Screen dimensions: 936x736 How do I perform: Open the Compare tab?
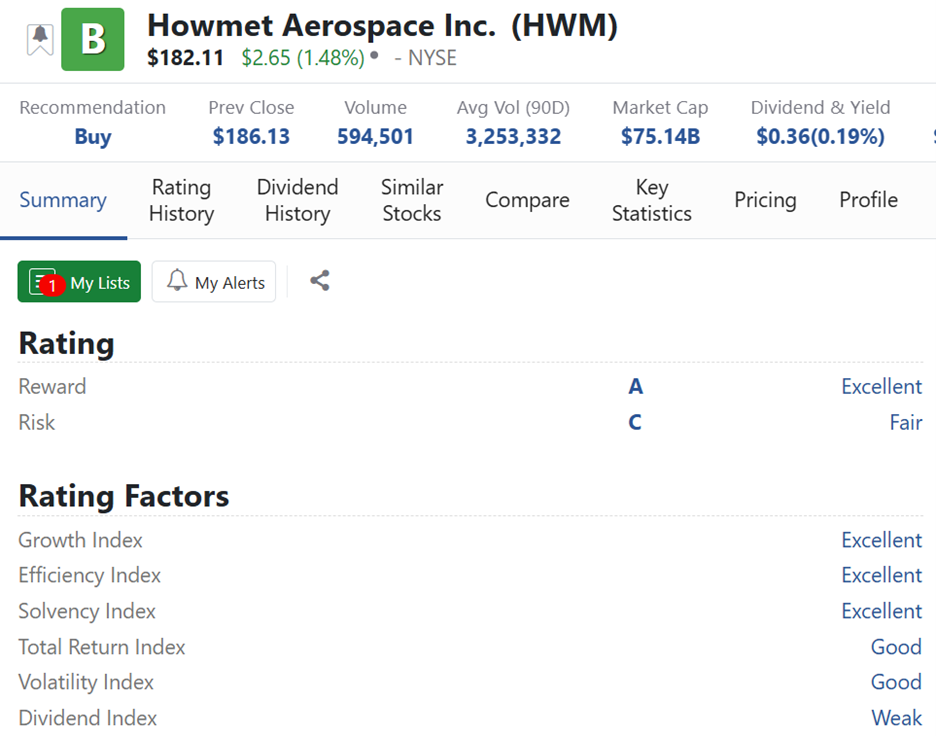(527, 200)
